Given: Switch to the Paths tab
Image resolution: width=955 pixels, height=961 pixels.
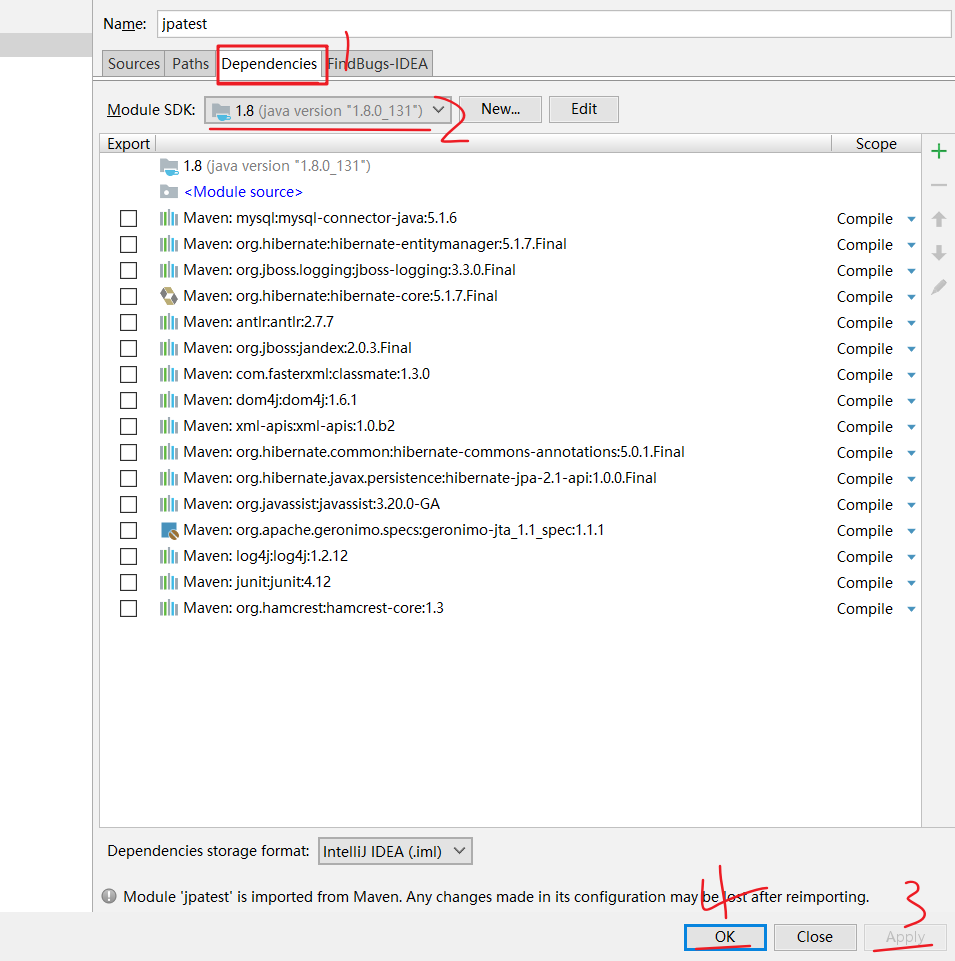Looking at the screenshot, I should coord(190,64).
